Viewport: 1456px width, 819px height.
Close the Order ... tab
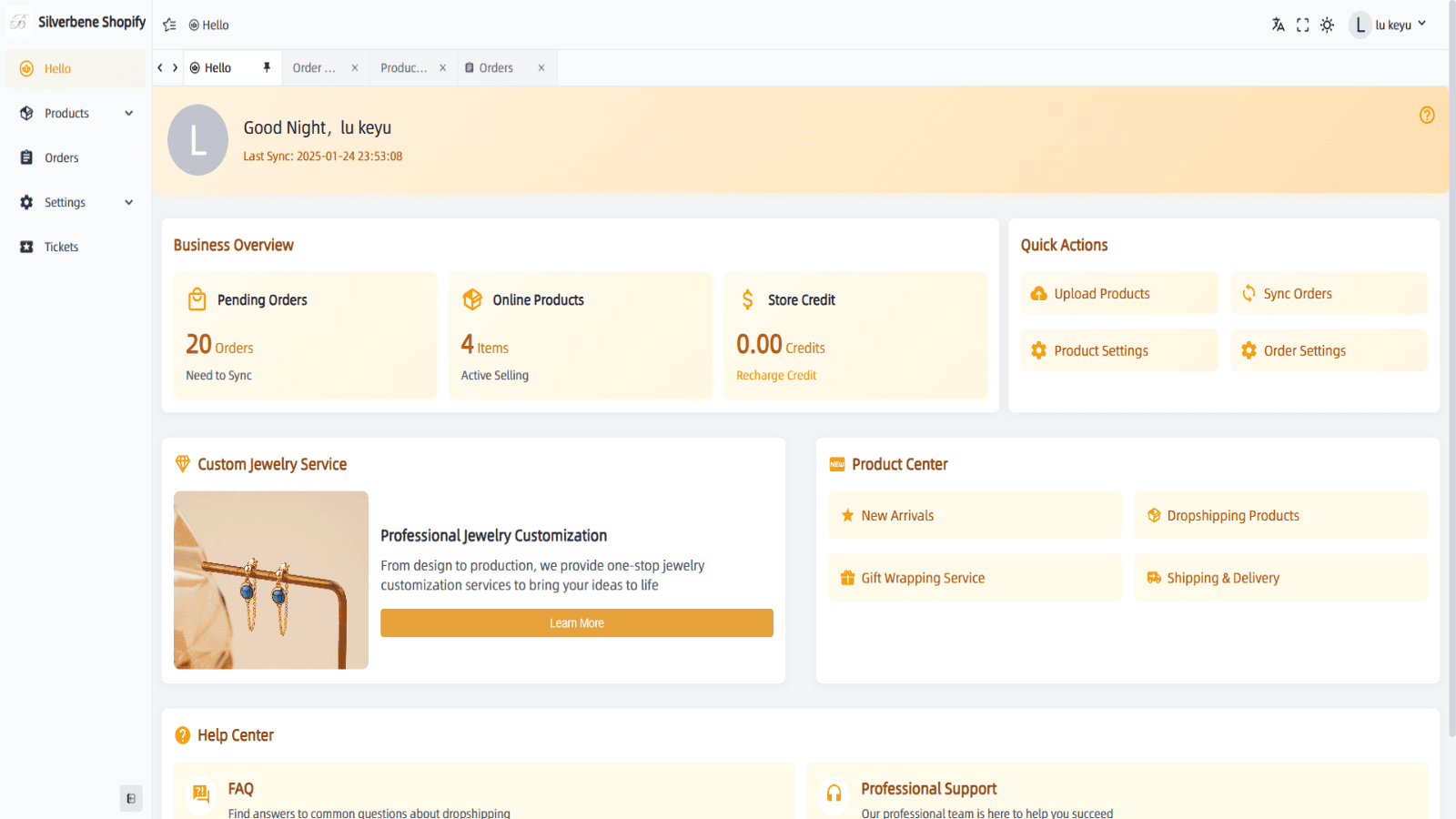point(355,68)
